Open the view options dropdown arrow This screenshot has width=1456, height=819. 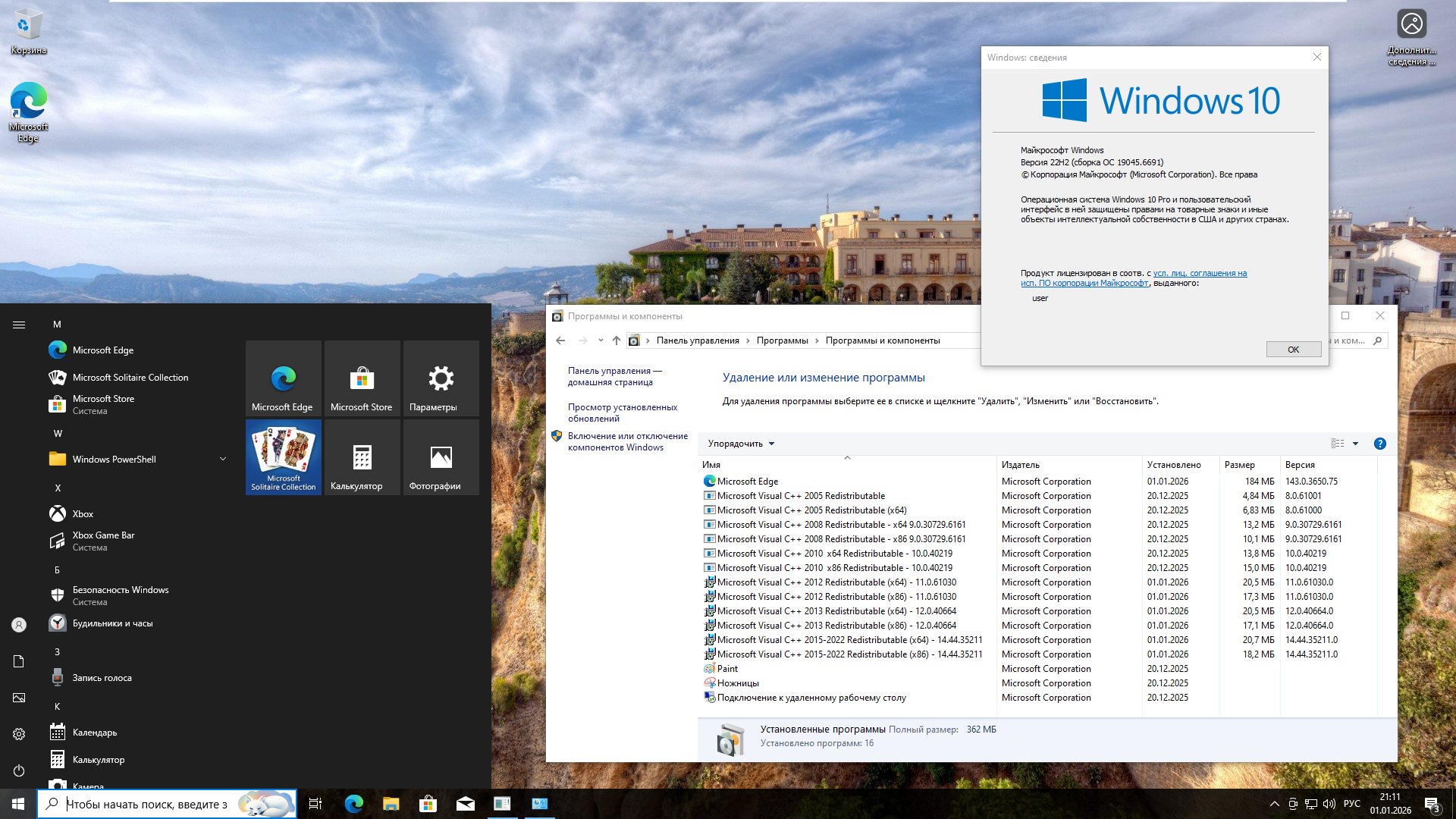[x=1355, y=444]
